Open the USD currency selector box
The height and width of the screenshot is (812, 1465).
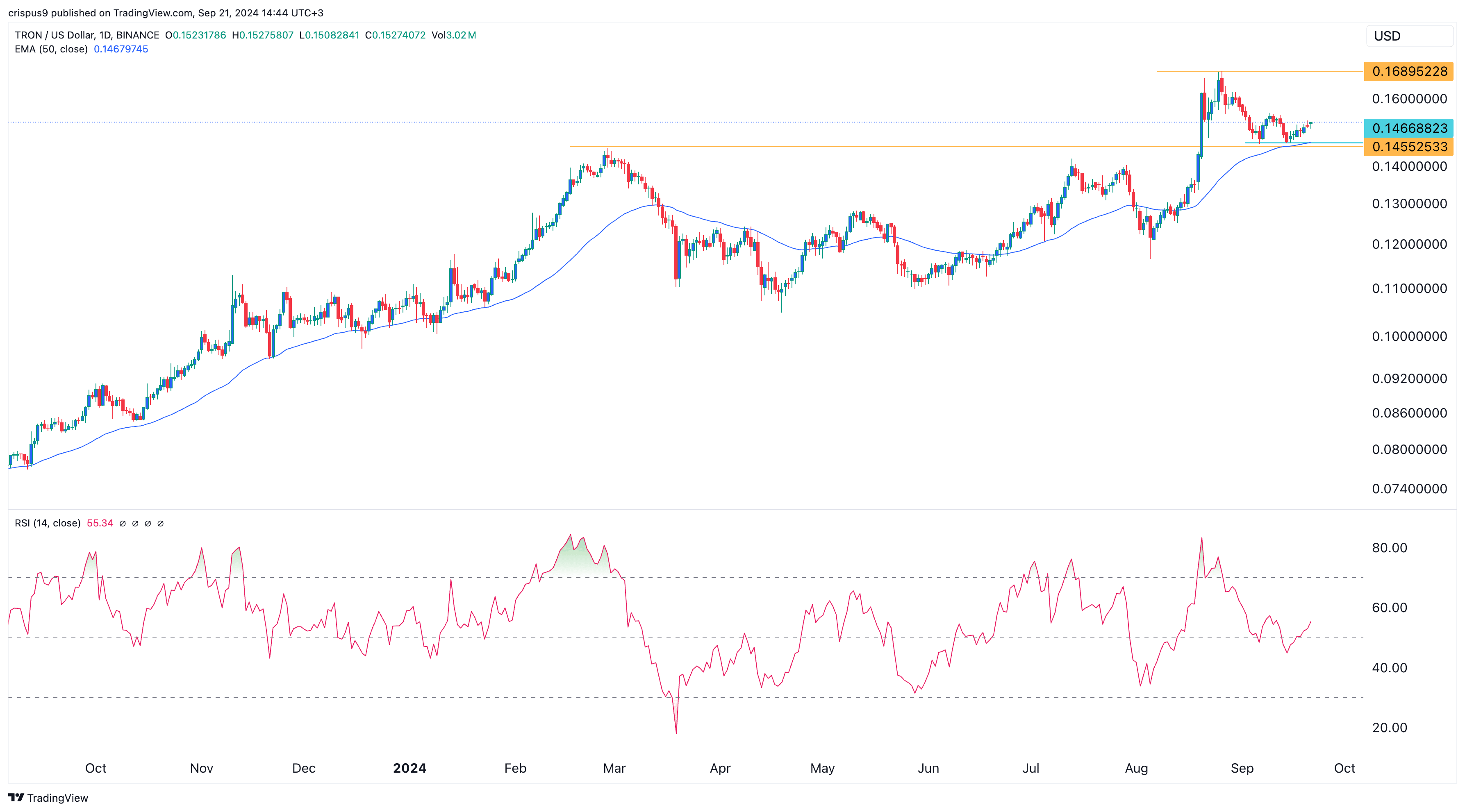point(1409,36)
